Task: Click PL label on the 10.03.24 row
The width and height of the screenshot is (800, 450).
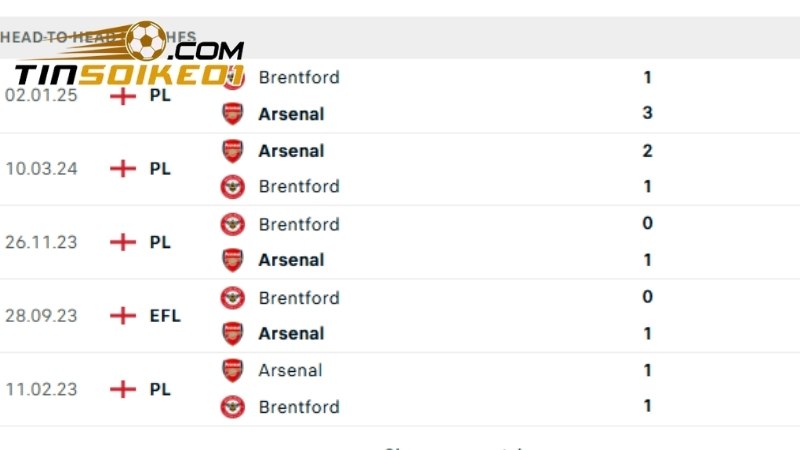Action: click(x=160, y=169)
